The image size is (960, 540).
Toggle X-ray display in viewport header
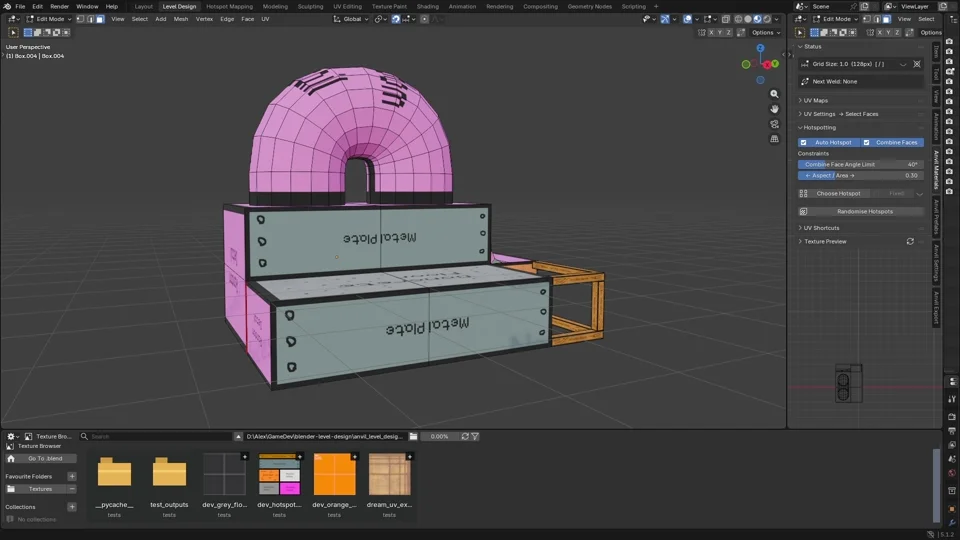[x=726, y=19]
